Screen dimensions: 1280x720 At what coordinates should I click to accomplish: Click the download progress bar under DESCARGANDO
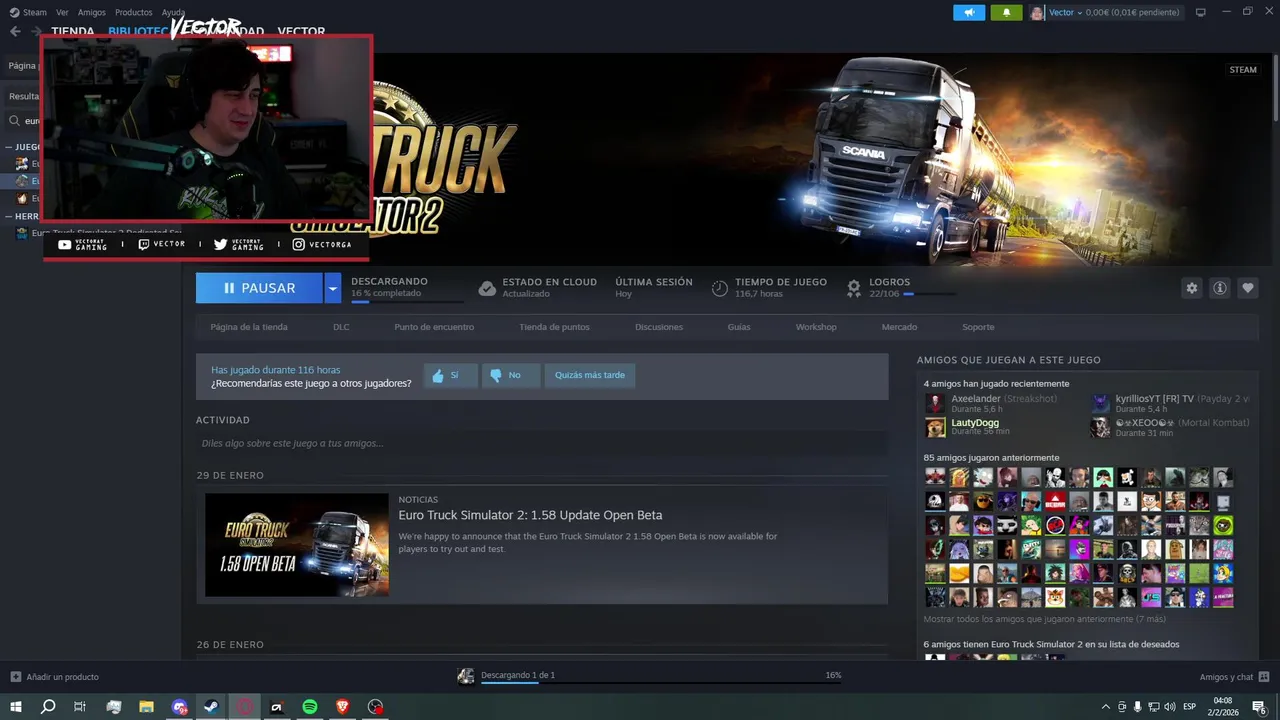407,301
